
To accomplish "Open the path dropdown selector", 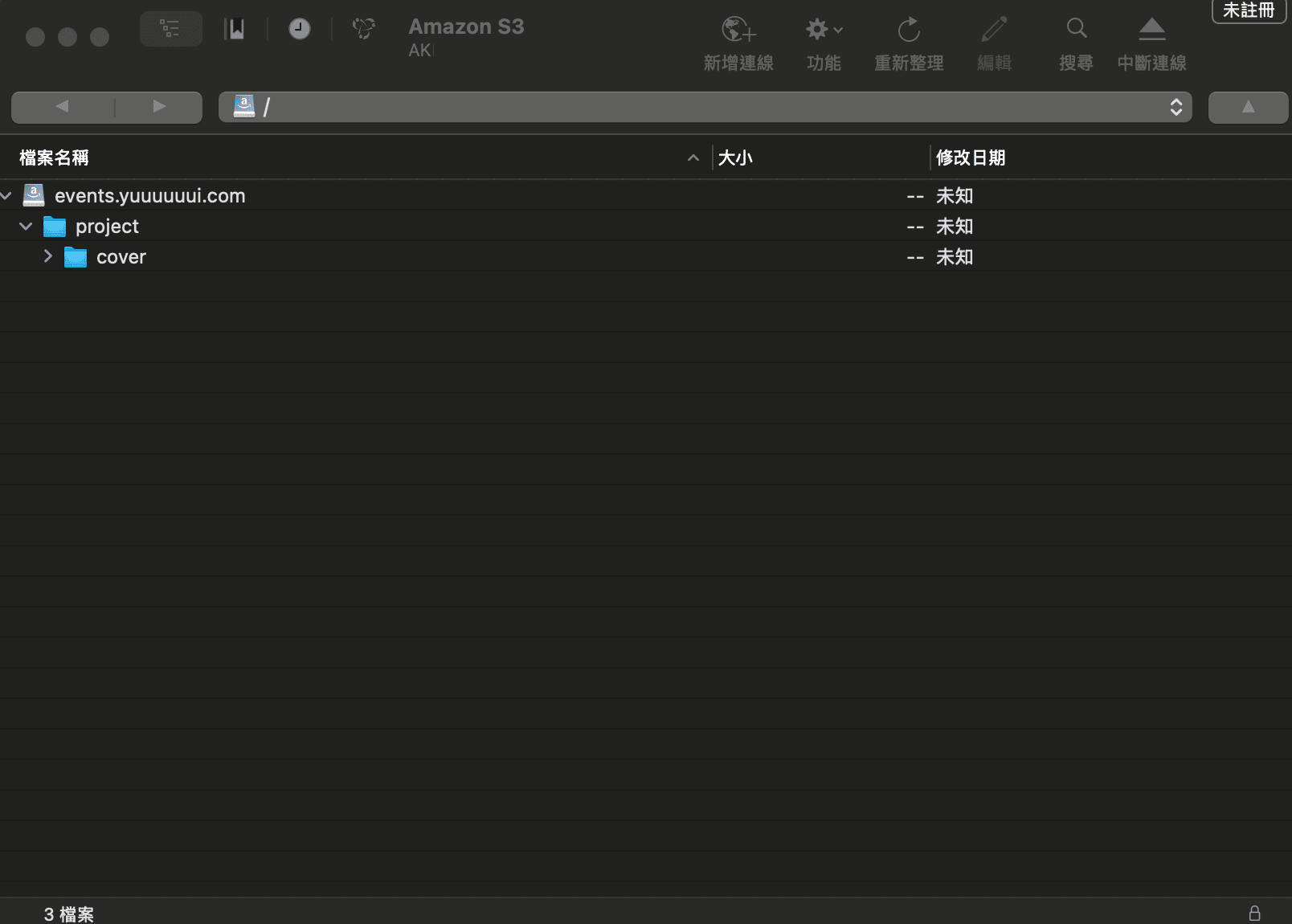I will (x=1175, y=107).
